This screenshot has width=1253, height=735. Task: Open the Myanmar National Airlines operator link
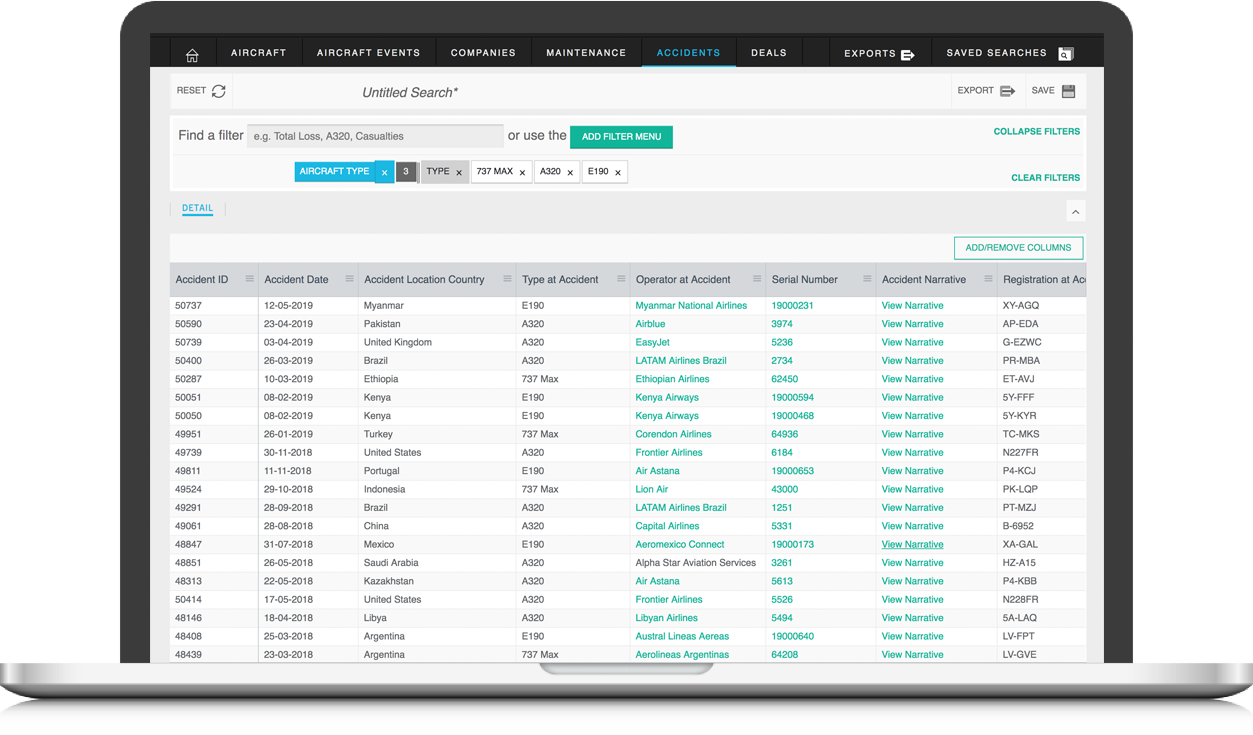click(x=691, y=306)
